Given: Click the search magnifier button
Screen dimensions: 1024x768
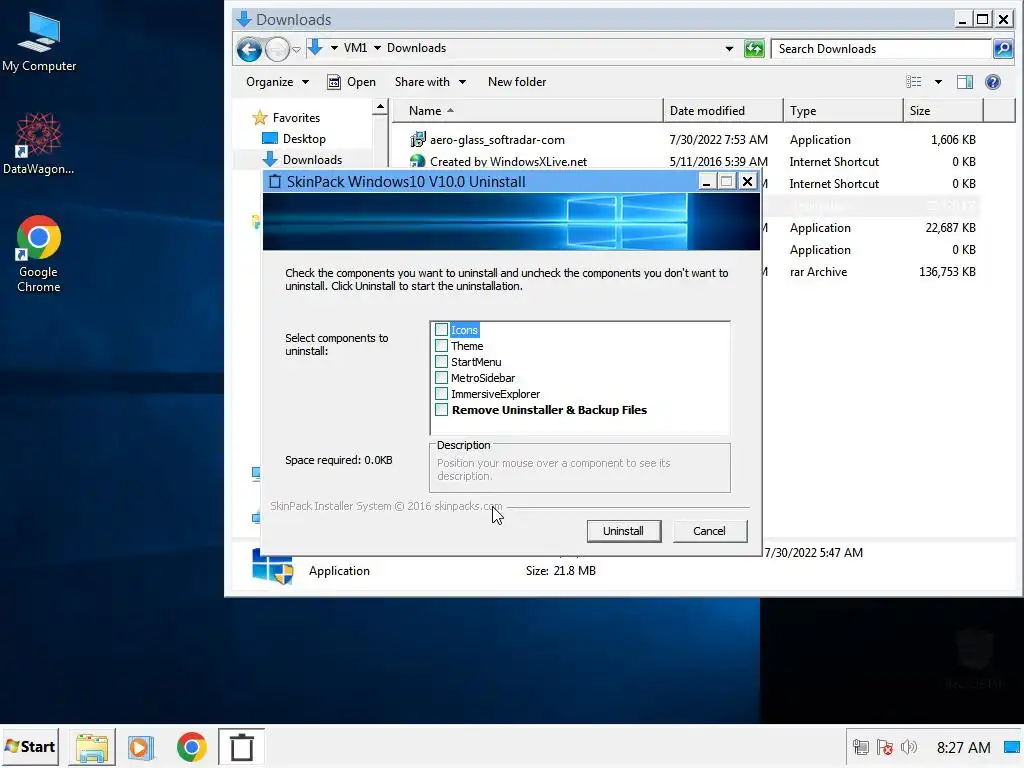Looking at the screenshot, I should click(x=1002, y=49).
